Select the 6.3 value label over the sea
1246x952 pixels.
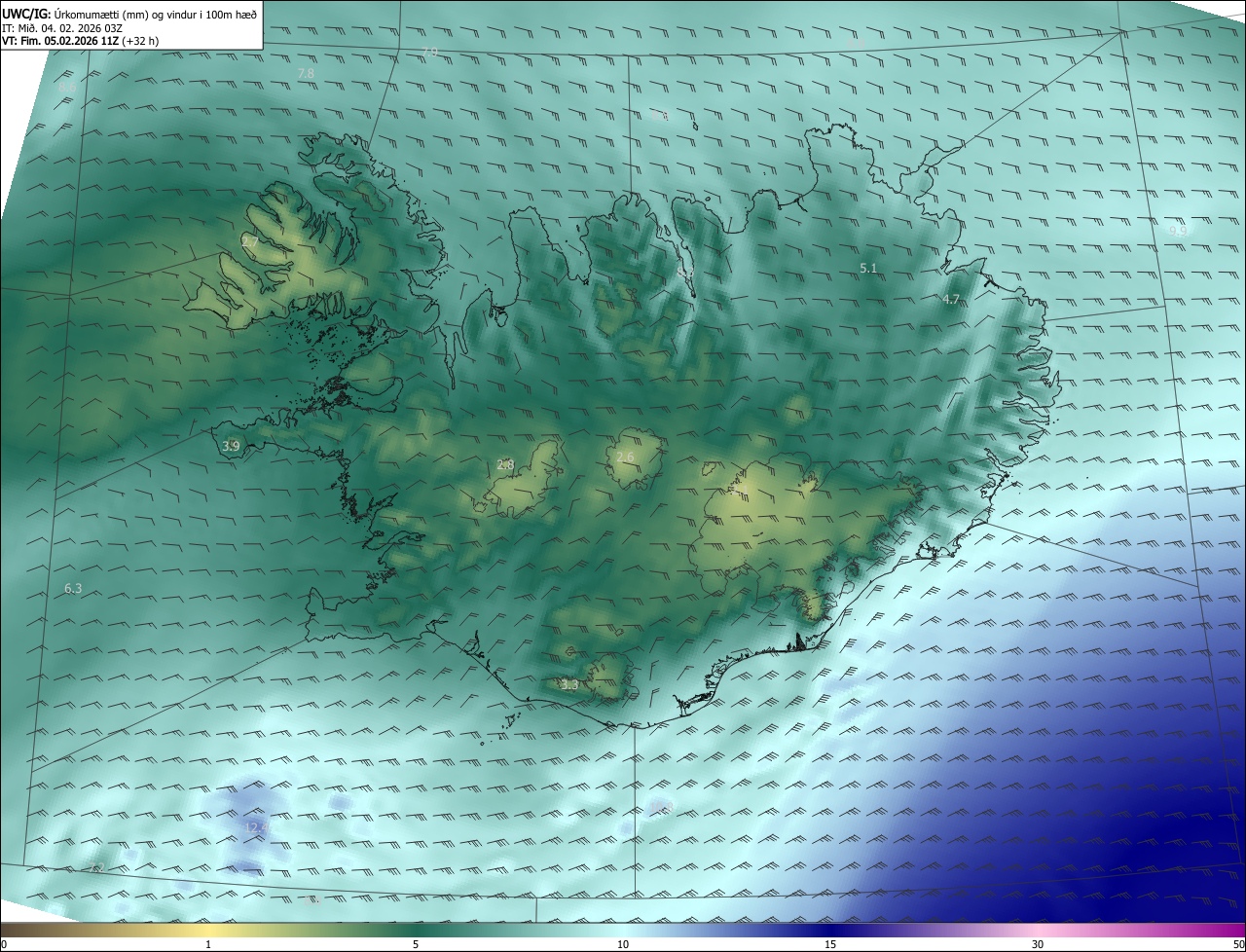pyautogui.click(x=73, y=589)
